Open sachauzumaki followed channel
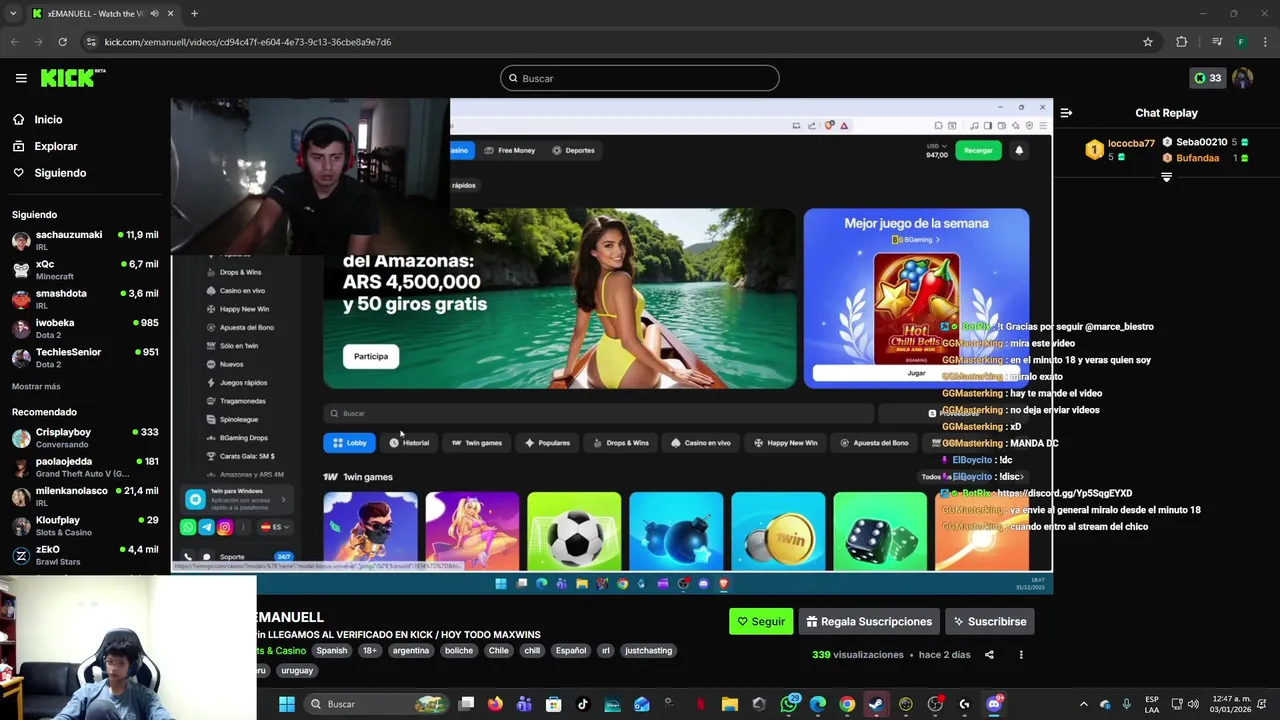The height and width of the screenshot is (720, 1280). pos(85,241)
